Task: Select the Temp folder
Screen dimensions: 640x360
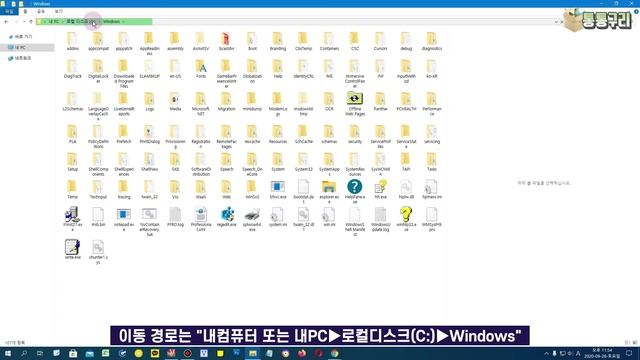Action: pos(72,189)
